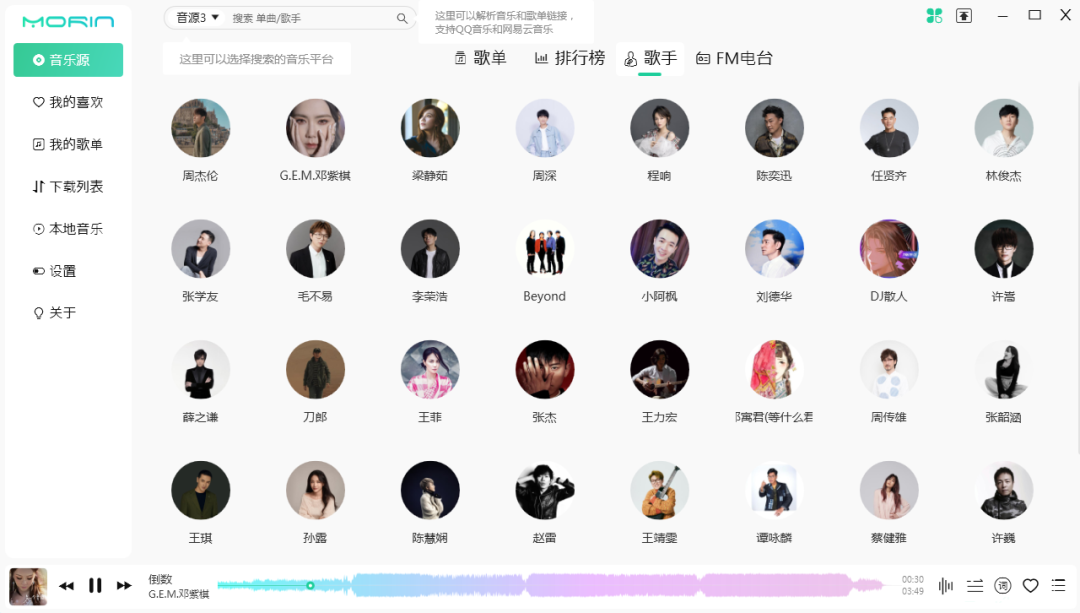Image resolution: width=1080 pixels, height=613 pixels.
Task: Seek using the waveform progress bar
Action: [x=550, y=585]
